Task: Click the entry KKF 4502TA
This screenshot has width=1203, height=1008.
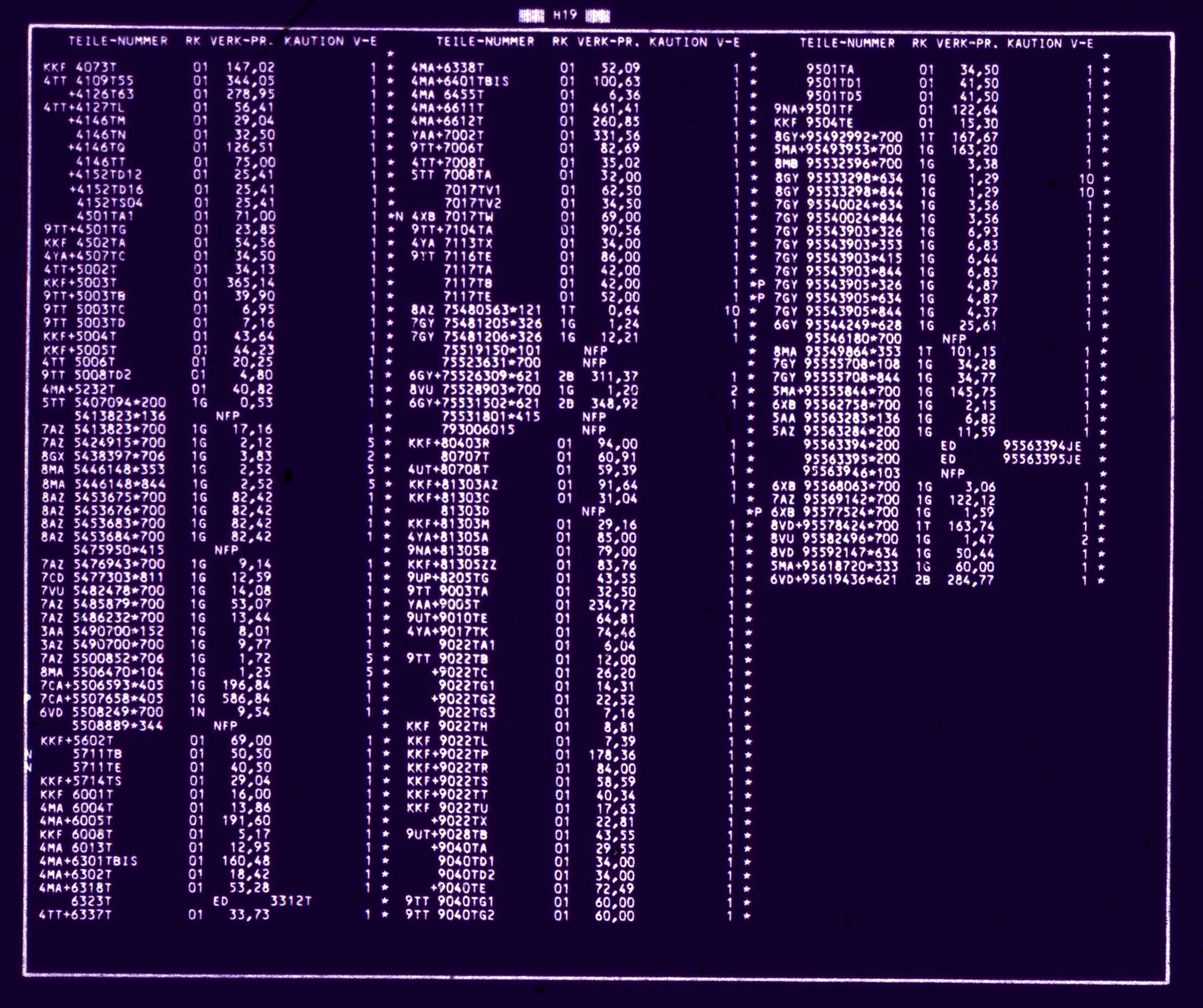Action: 85,243
